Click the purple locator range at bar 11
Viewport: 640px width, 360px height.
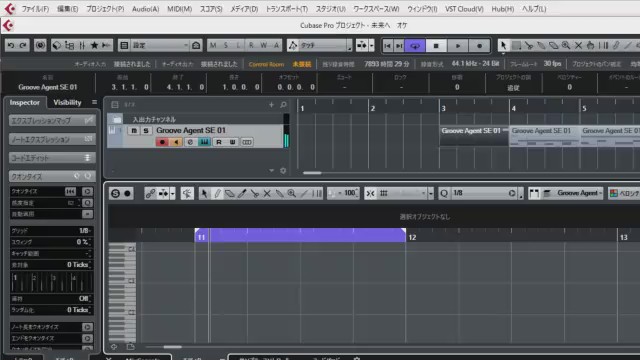click(x=300, y=235)
